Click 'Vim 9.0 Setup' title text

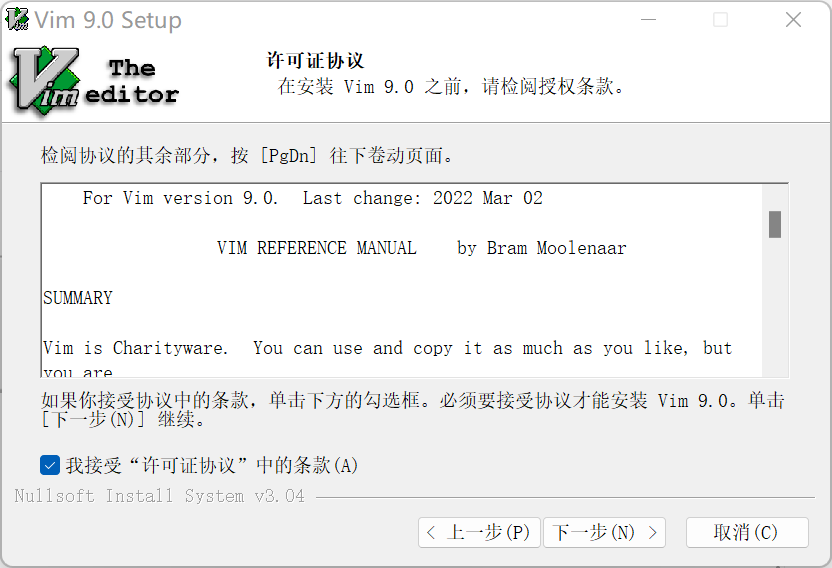point(108,20)
